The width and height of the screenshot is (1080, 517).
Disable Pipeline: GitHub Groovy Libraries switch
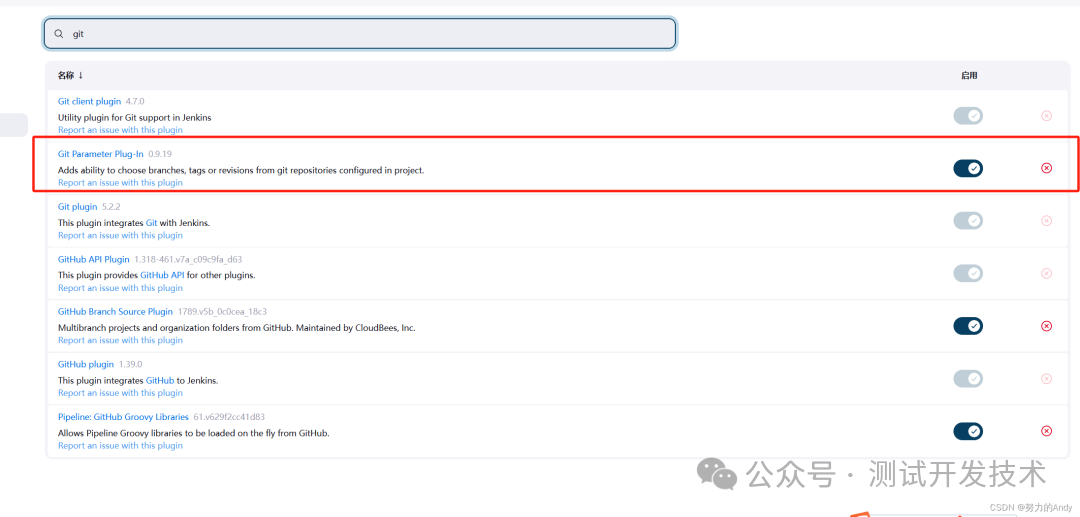(x=968, y=431)
